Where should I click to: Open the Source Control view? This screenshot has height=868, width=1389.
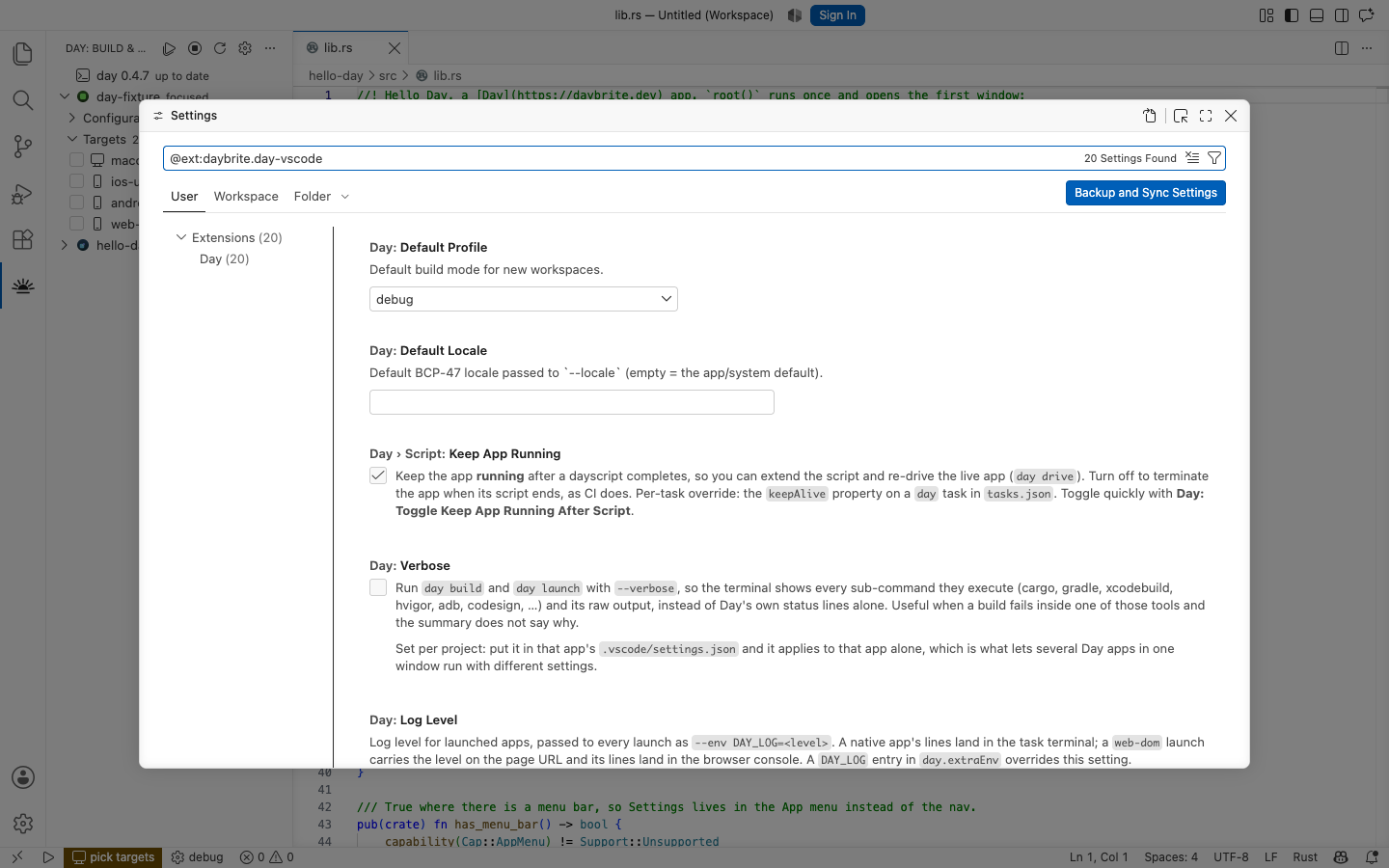pos(23,147)
